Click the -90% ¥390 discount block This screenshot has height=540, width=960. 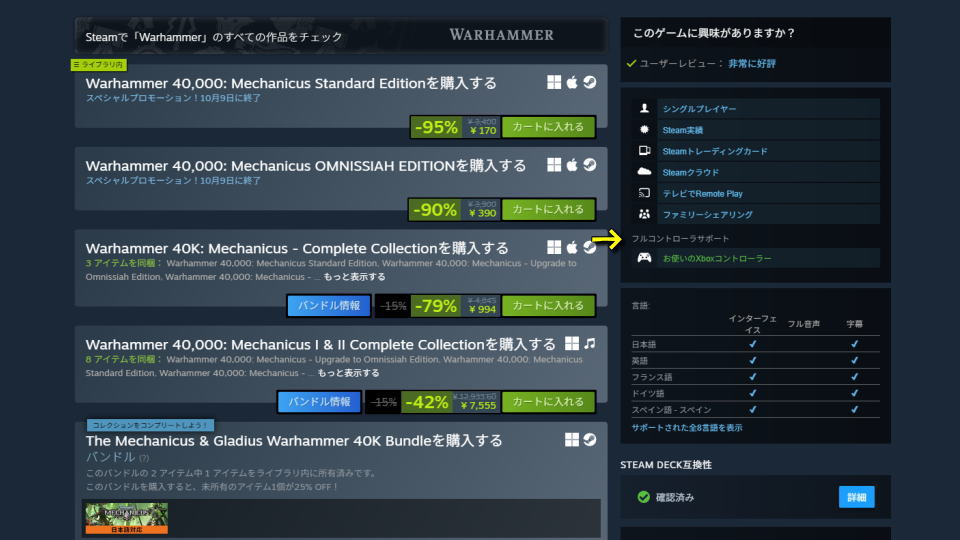pyautogui.click(x=454, y=209)
